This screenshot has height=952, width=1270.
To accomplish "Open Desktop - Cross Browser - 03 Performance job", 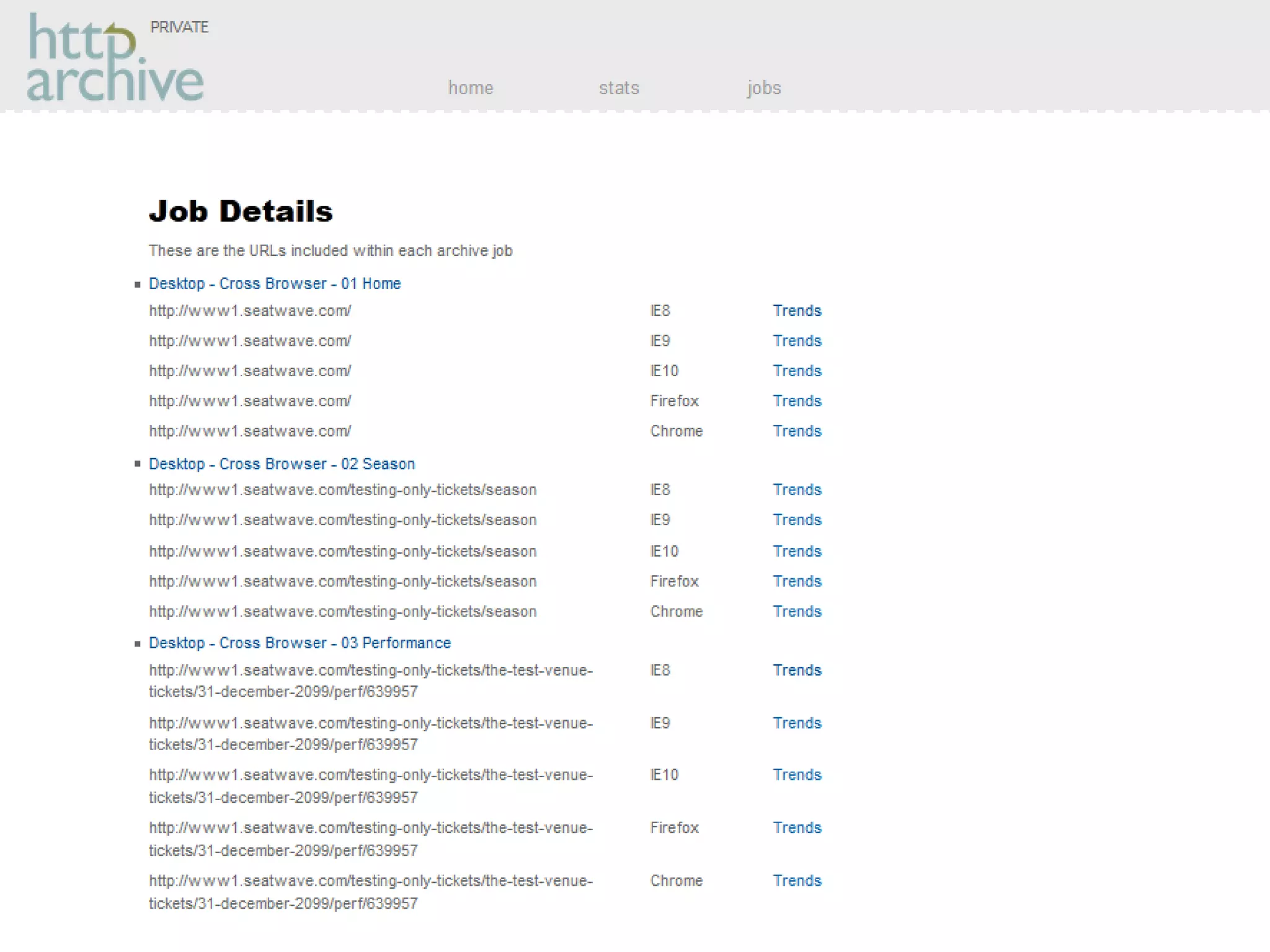I will point(300,643).
